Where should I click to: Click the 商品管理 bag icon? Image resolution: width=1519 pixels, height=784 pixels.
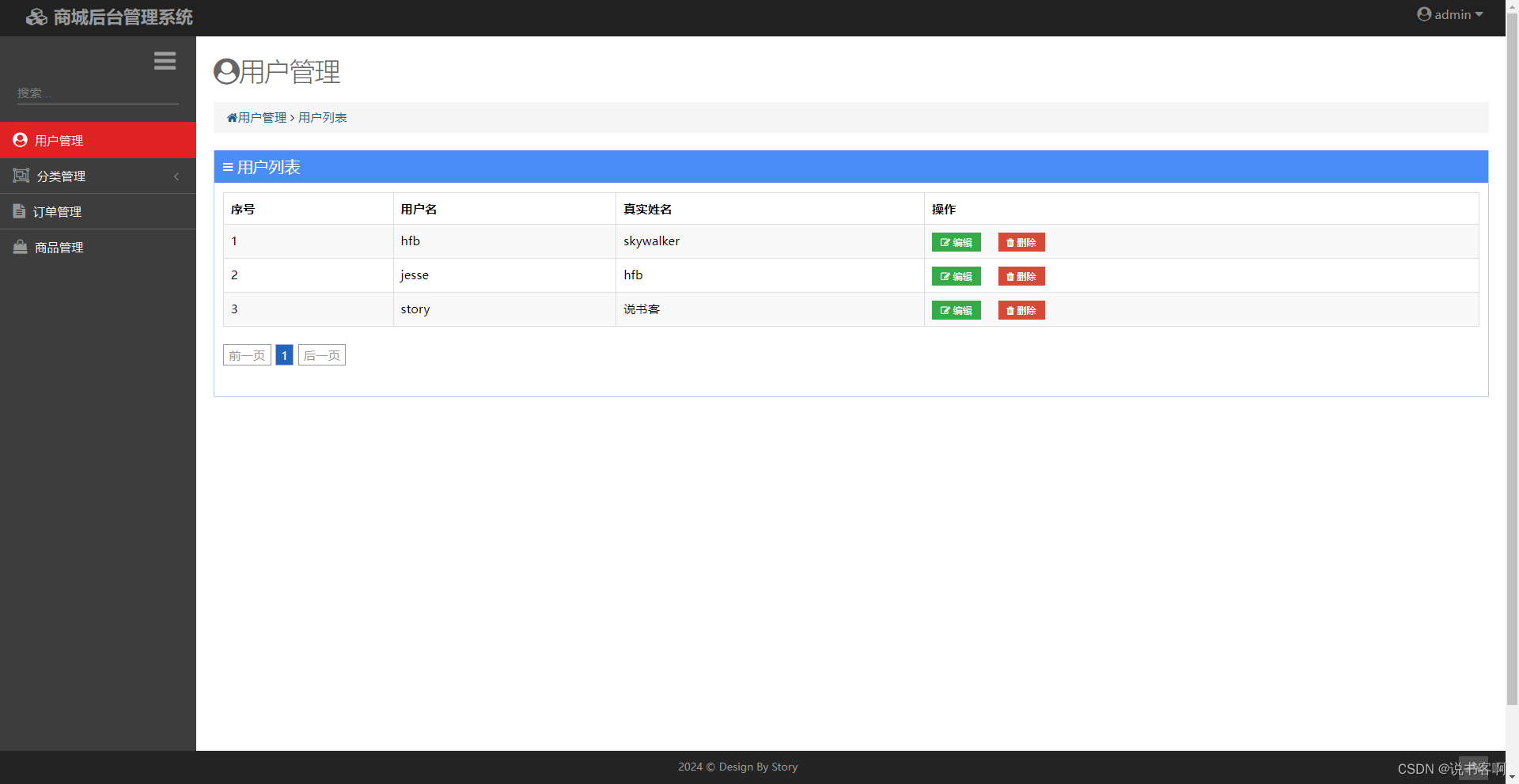[21, 247]
